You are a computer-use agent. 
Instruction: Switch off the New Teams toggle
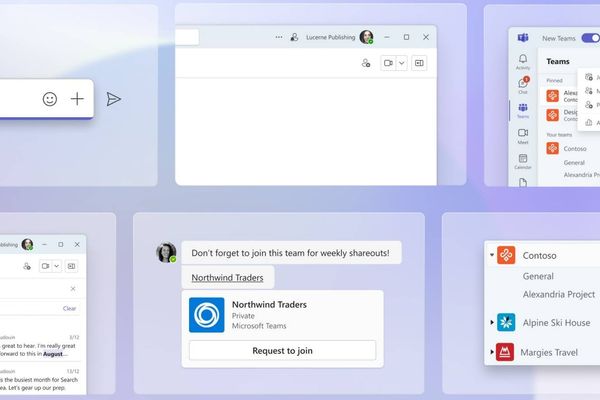pos(590,38)
